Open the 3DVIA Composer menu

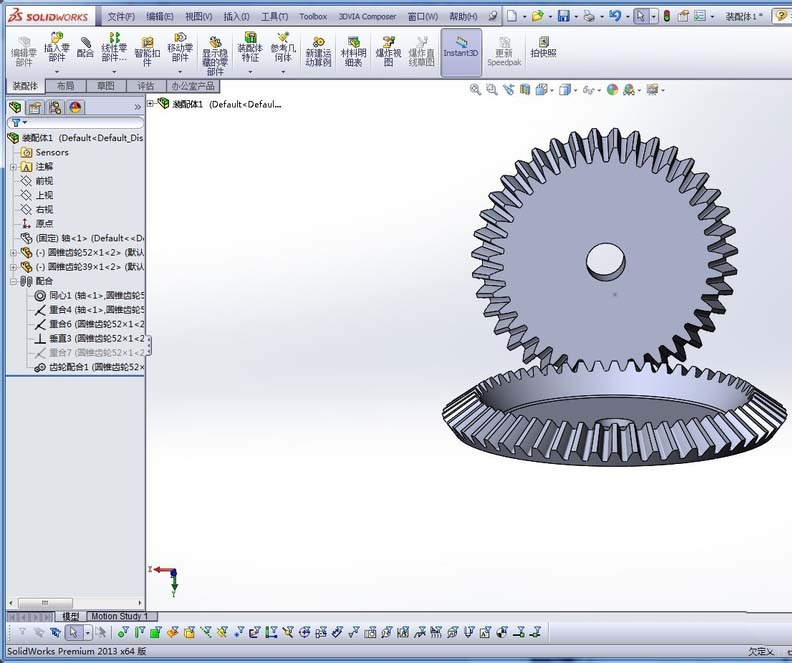click(x=367, y=17)
